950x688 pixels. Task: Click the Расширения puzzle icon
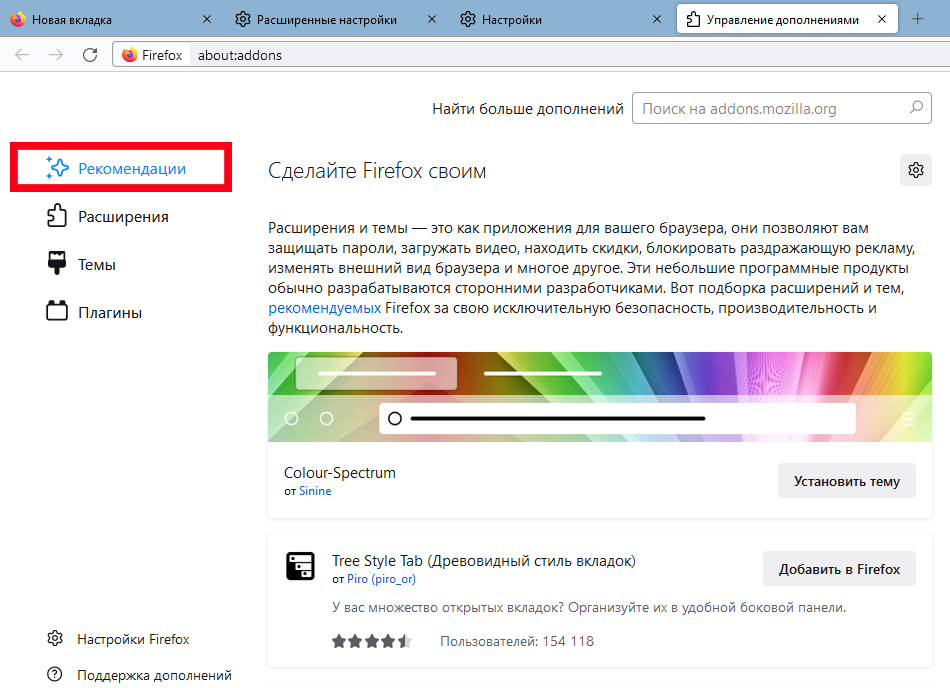point(57,216)
